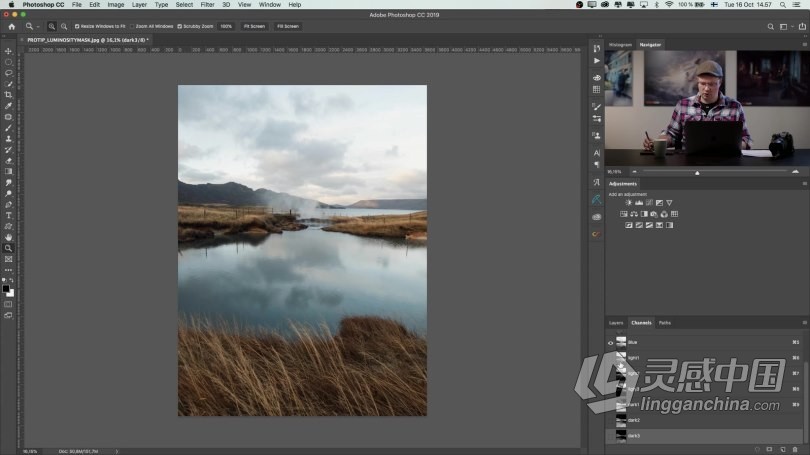Choose the Zoom Out mode icon

click(64, 26)
